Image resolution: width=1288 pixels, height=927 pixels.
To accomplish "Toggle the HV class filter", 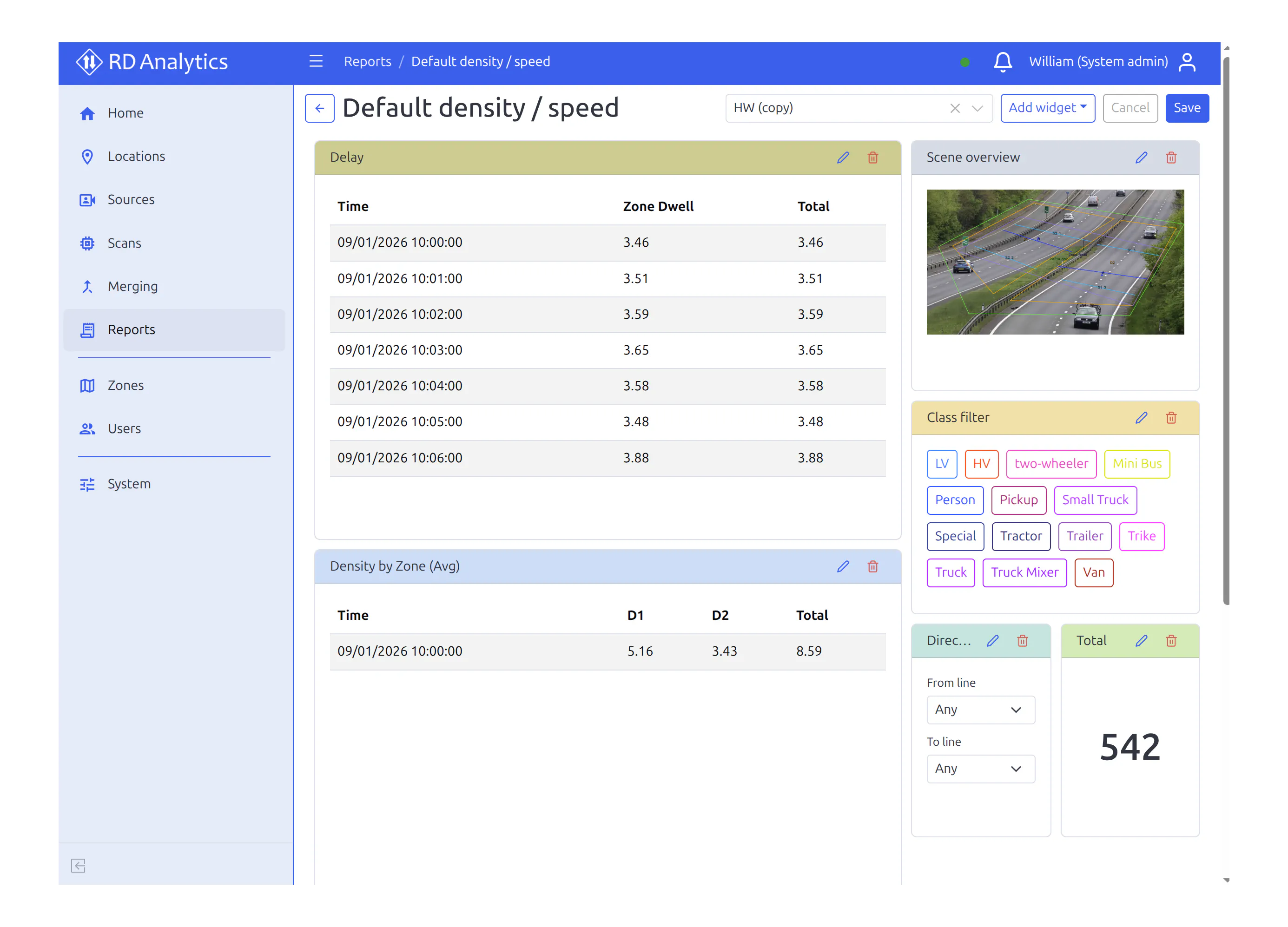I will click(x=981, y=464).
